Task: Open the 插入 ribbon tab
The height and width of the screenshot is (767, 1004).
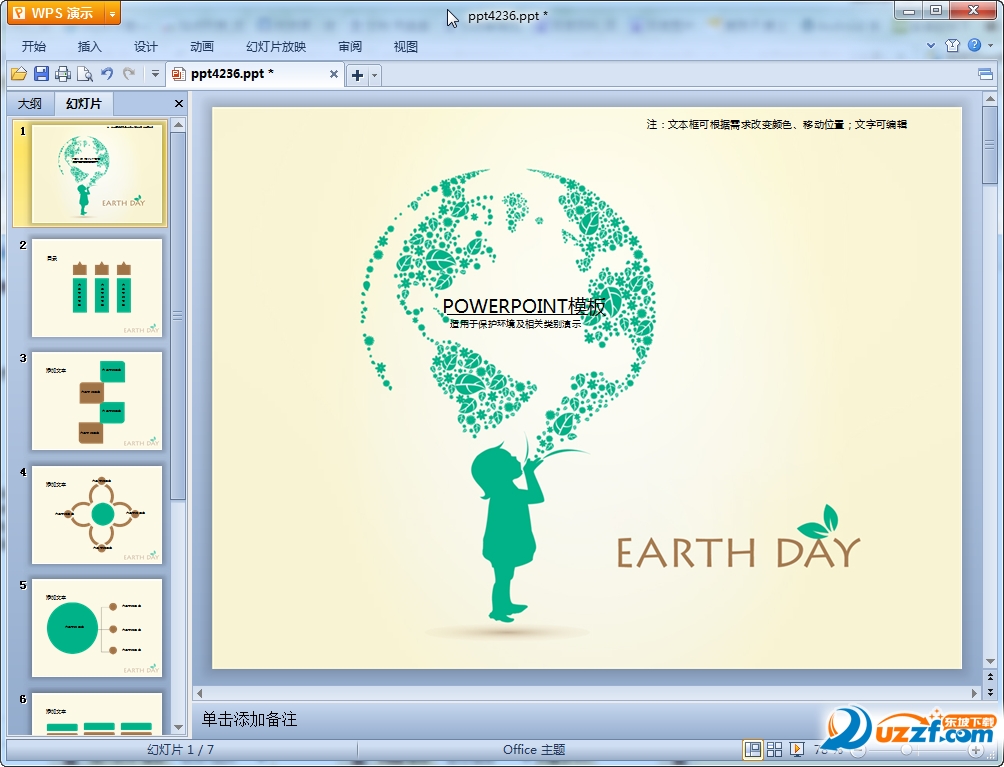Action: (89, 47)
